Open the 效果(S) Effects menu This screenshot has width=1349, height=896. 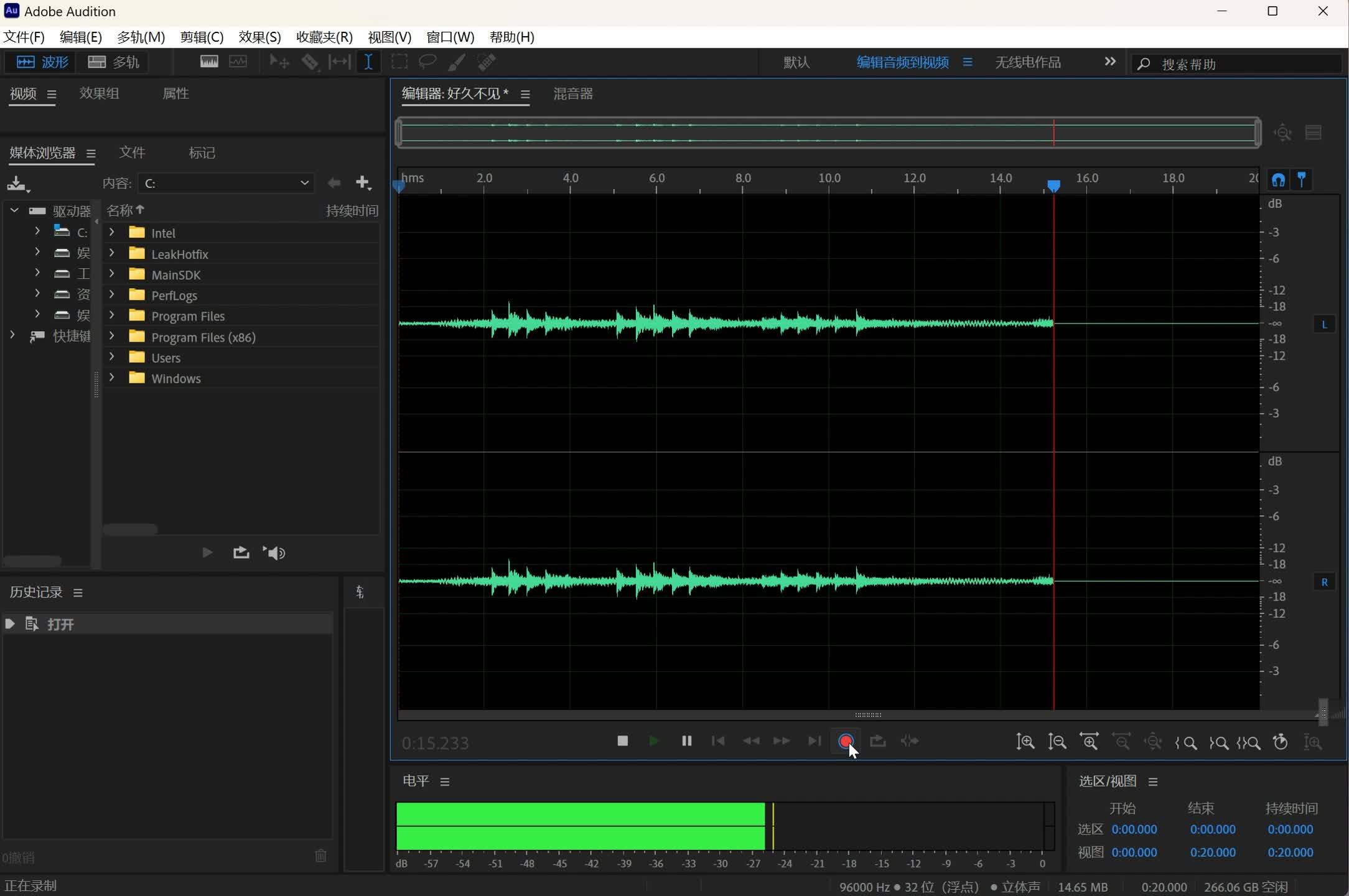pyautogui.click(x=259, y=37)
